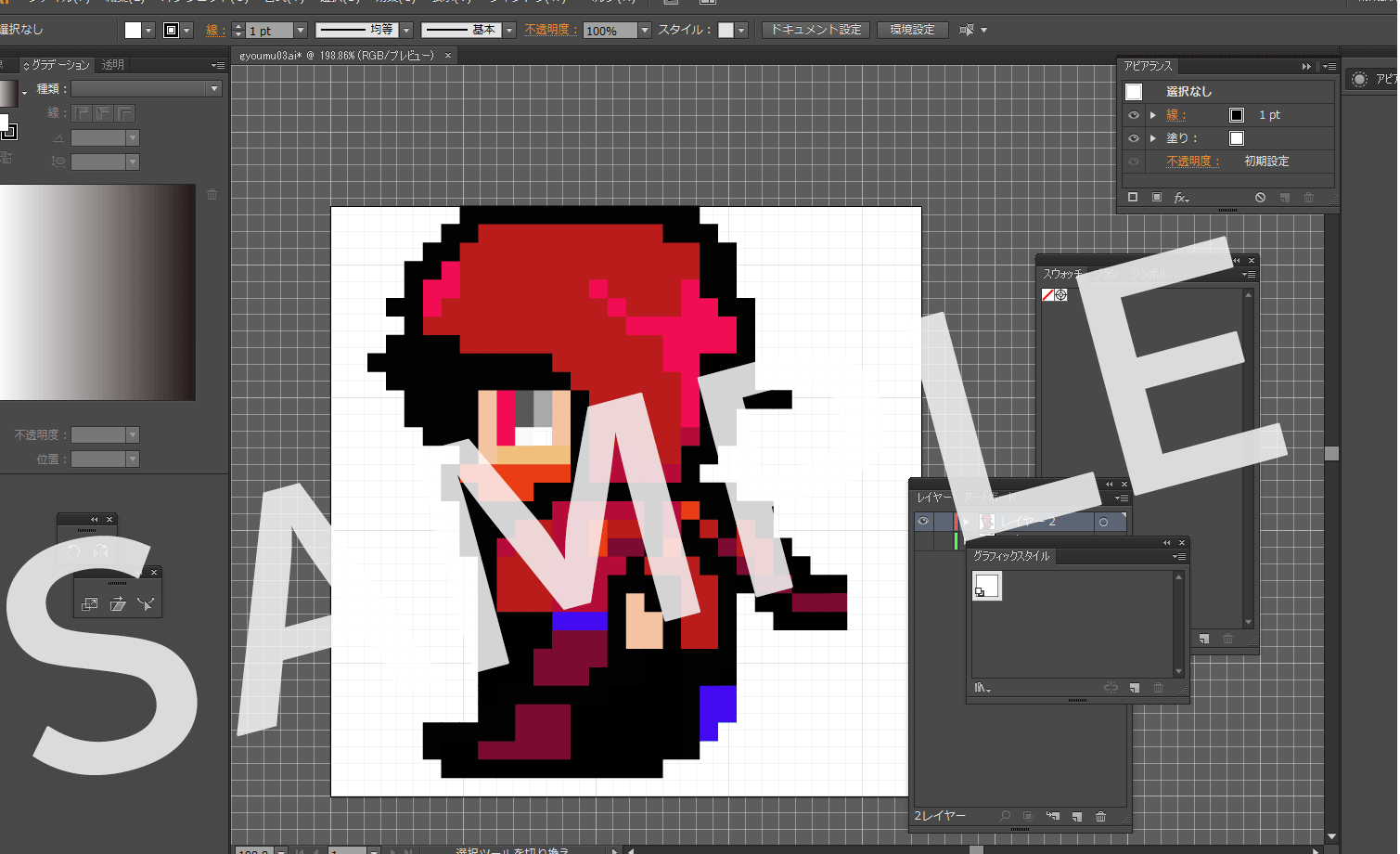Screen dimensions: 1400x854
Task: Open graphic style スタイル dropdown
Action: click(x=741, y=31)
